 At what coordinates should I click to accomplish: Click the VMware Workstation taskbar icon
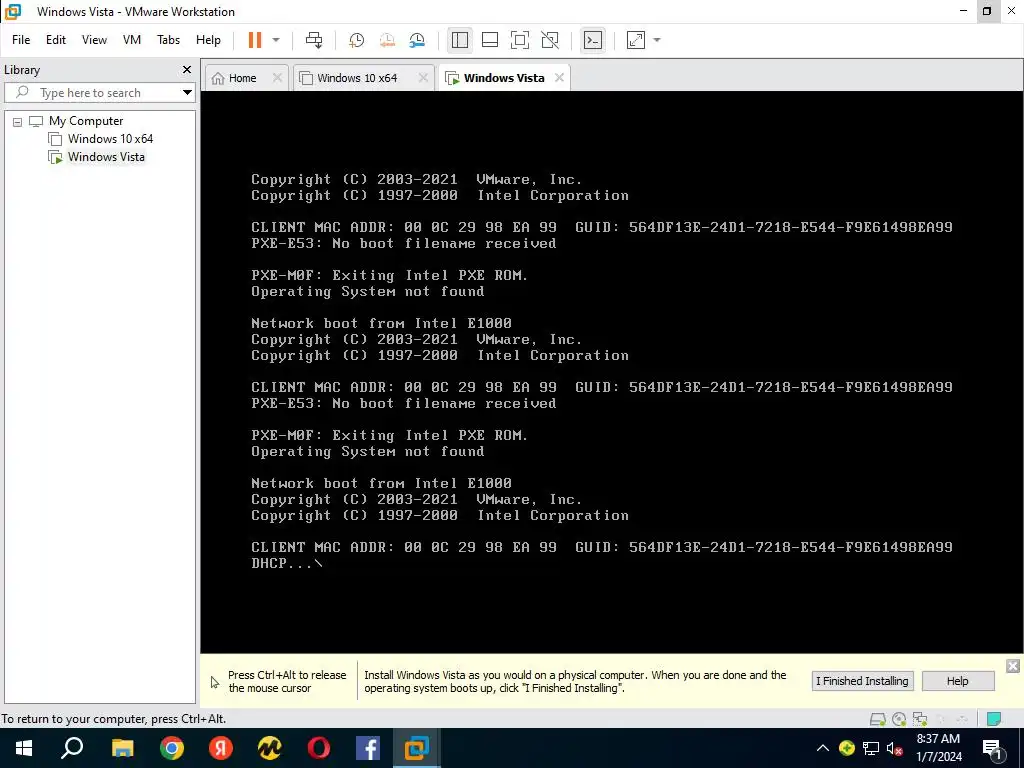[x=417, y=748]
